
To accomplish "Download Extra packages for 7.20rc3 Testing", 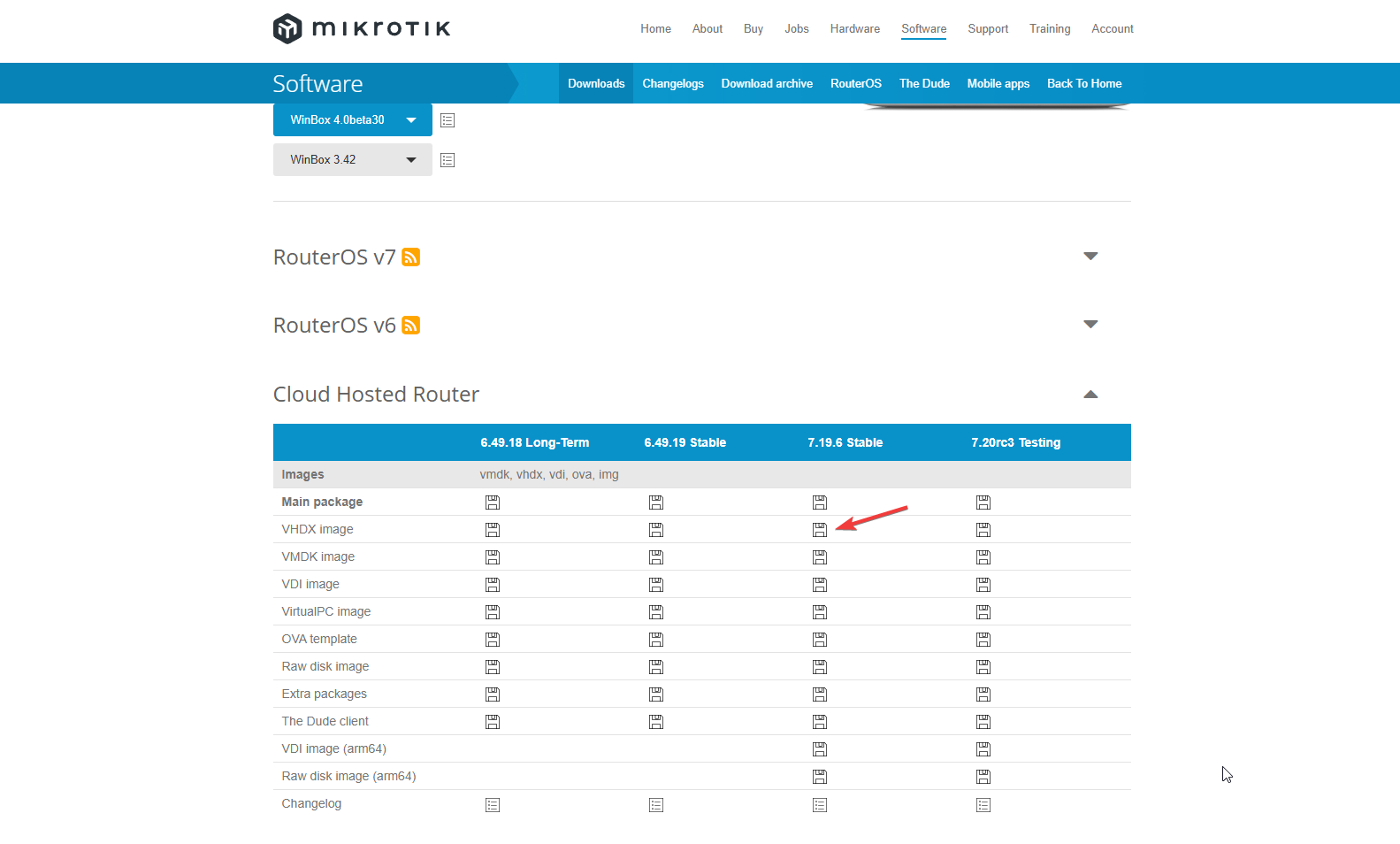I will 983,694.
